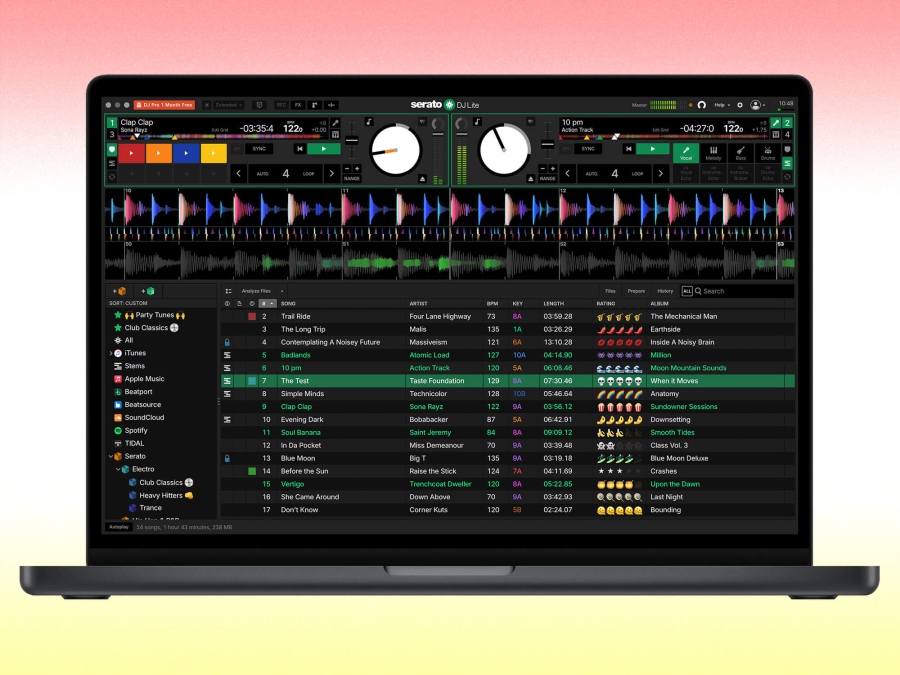Click the REC icon in the top toolbar
900x675 pixels.
[x=281, y=104]
